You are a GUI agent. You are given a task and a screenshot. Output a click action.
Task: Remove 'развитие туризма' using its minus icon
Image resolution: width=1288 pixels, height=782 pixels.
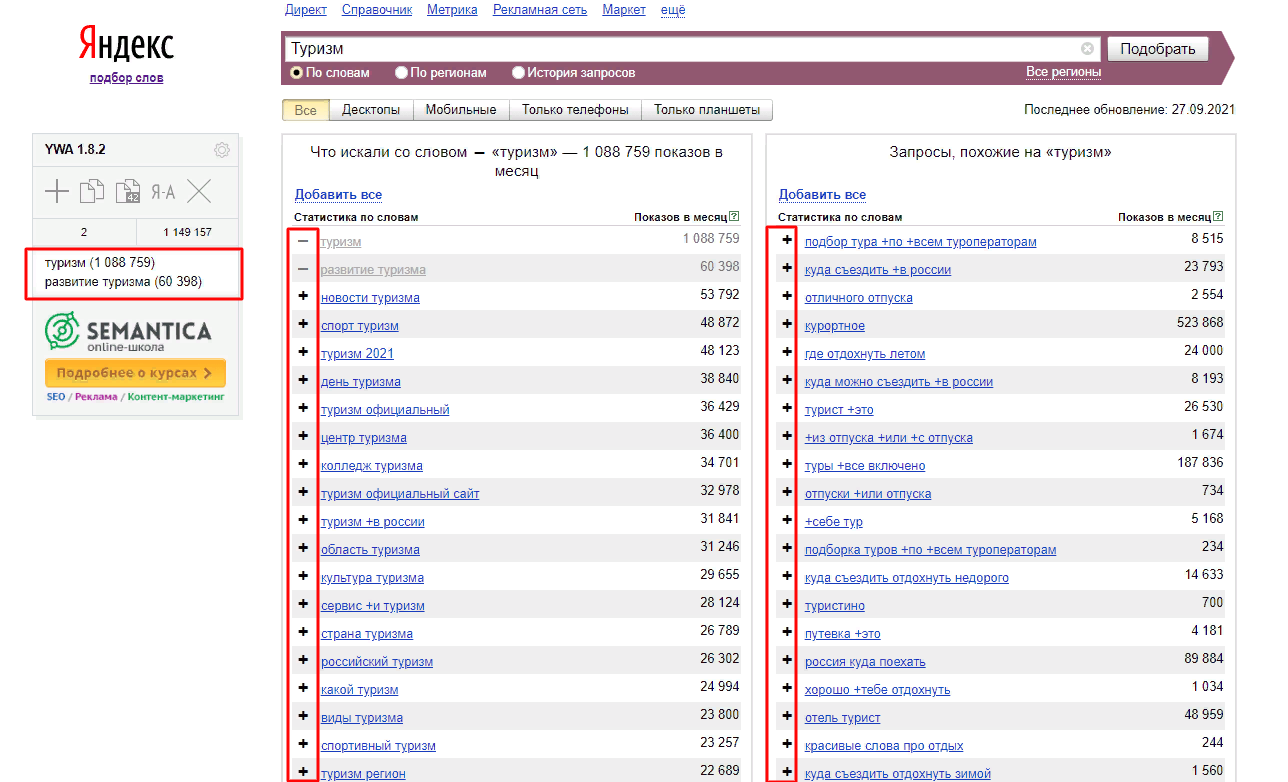pos(303,270)
